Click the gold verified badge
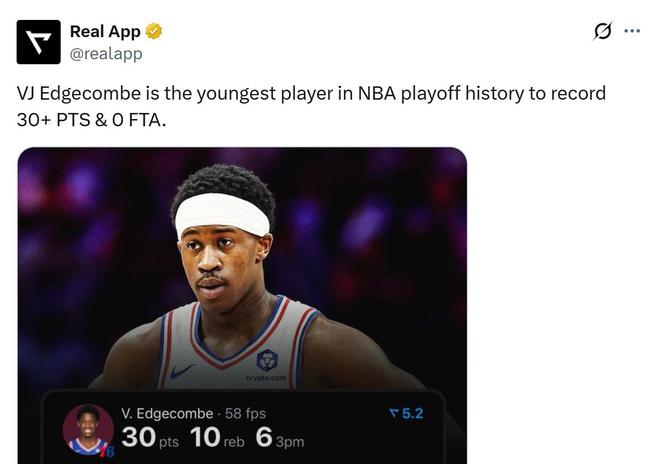This screenshot has height=464, width=660. click(154, 32)
